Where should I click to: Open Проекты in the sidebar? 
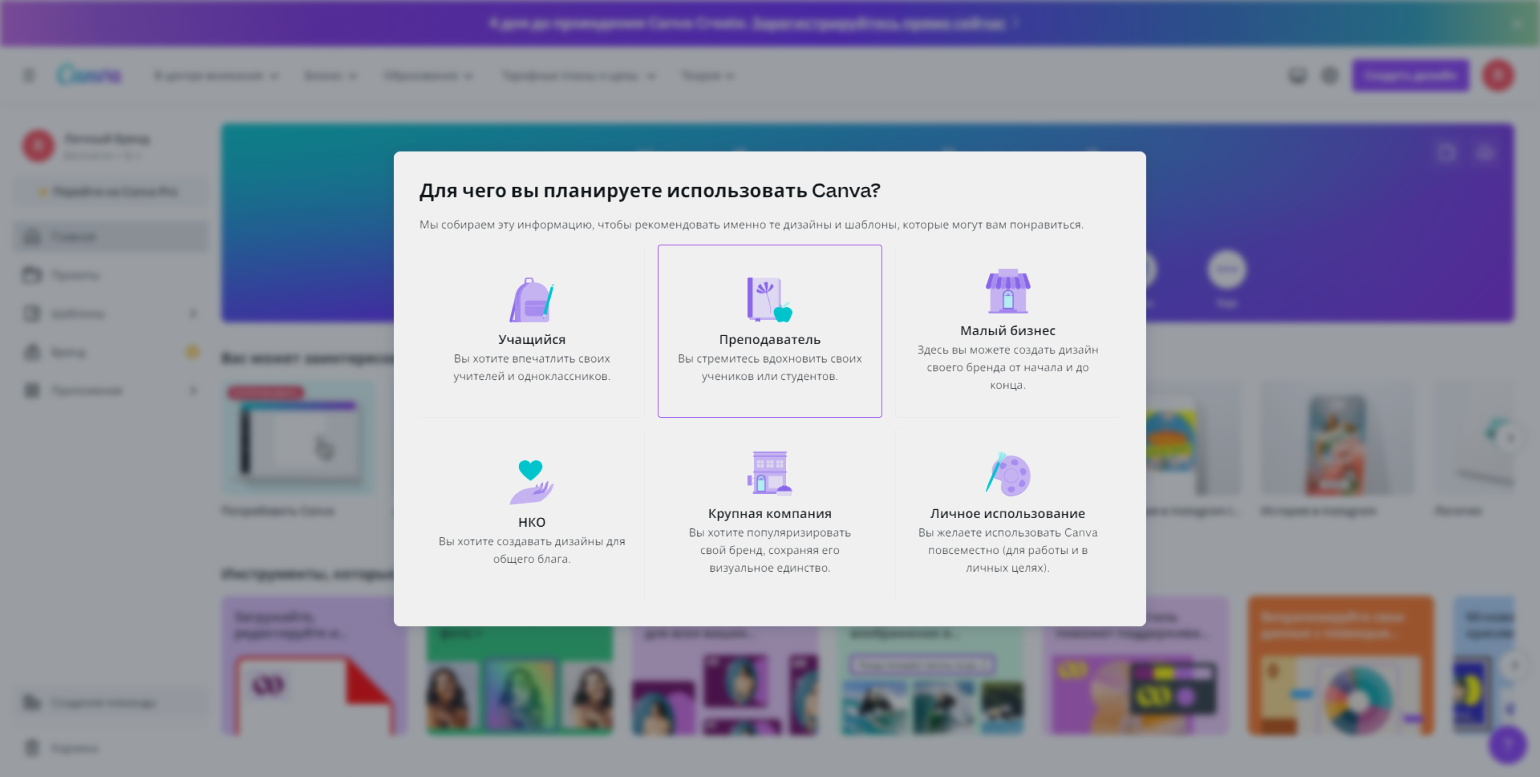tap(110, 275)
